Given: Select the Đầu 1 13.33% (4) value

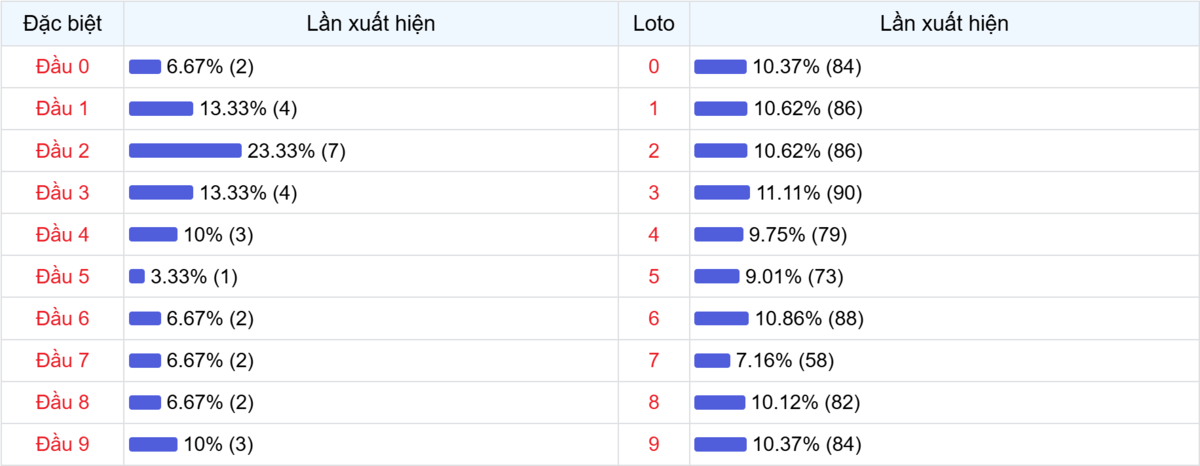Looking at the screenshot, I should tap(248, 109).
